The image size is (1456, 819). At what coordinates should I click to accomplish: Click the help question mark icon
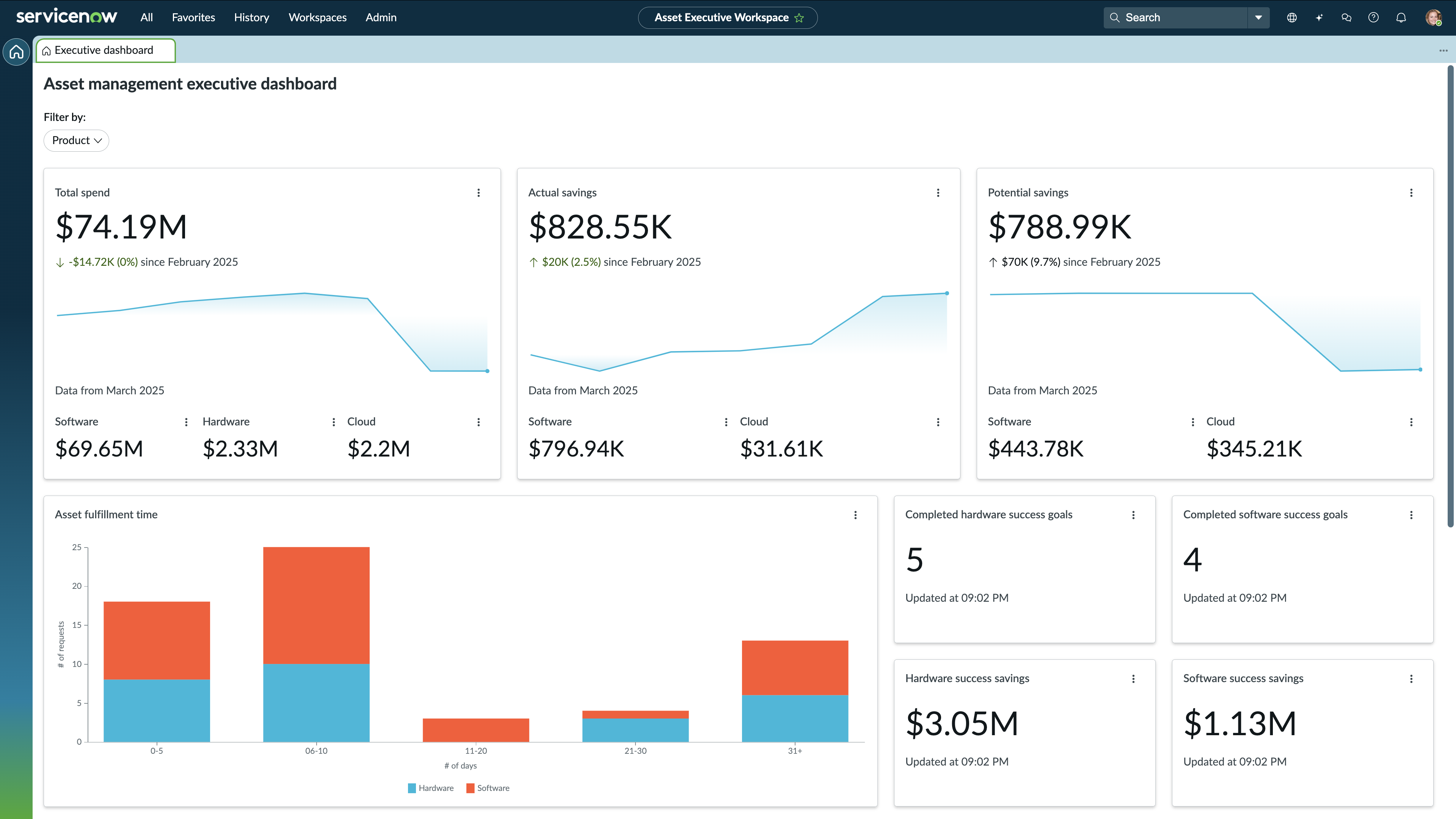1373,17
